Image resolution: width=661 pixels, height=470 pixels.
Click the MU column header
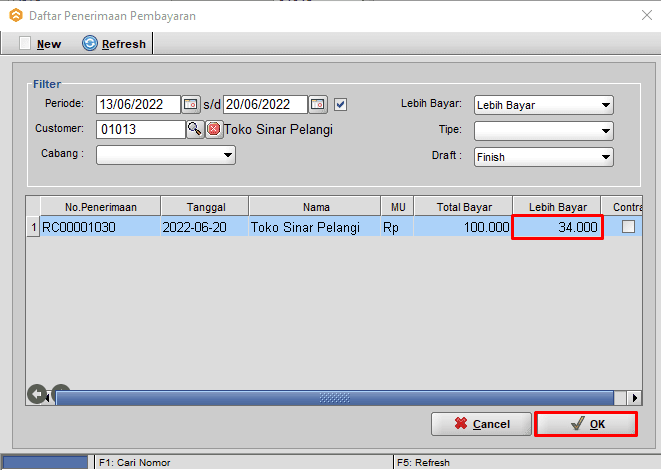pyautogui.click(x=398, y=207)
